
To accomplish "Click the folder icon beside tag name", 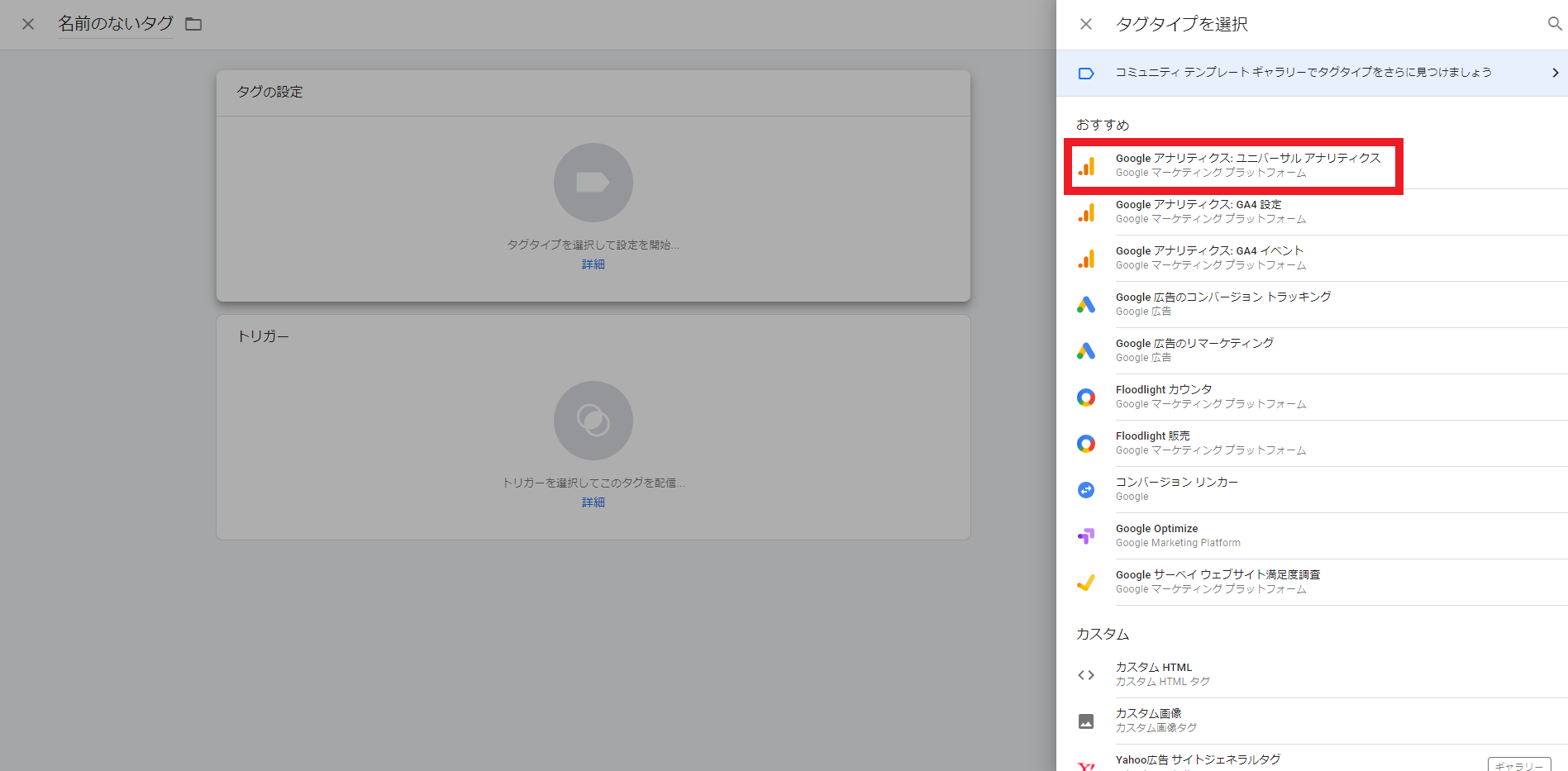I will [x=193, y=24].
